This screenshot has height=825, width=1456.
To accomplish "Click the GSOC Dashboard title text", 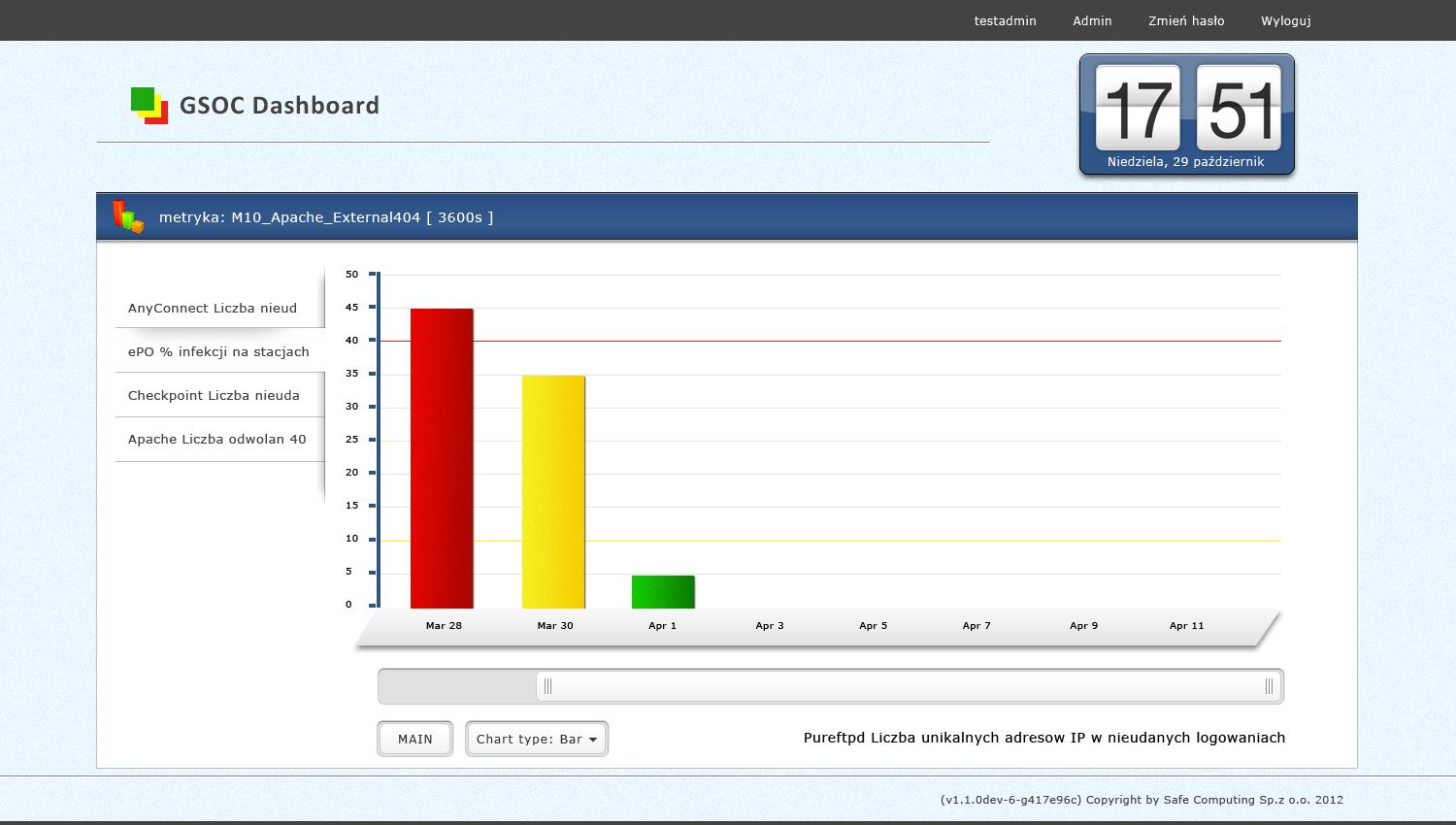I will tap(280, 106).
